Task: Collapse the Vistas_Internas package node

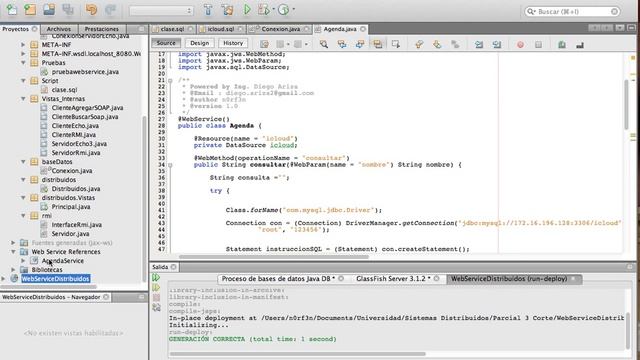Action: click(23, 99)
